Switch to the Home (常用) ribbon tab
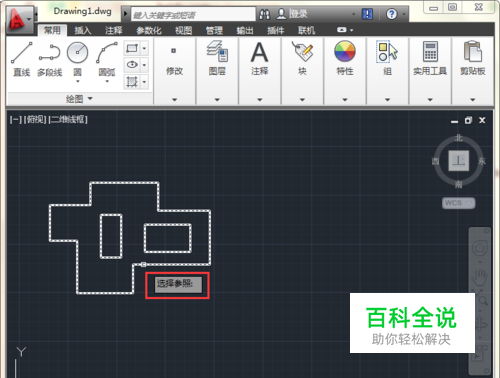This screenshot has height=378, width=500. [52, 30]
